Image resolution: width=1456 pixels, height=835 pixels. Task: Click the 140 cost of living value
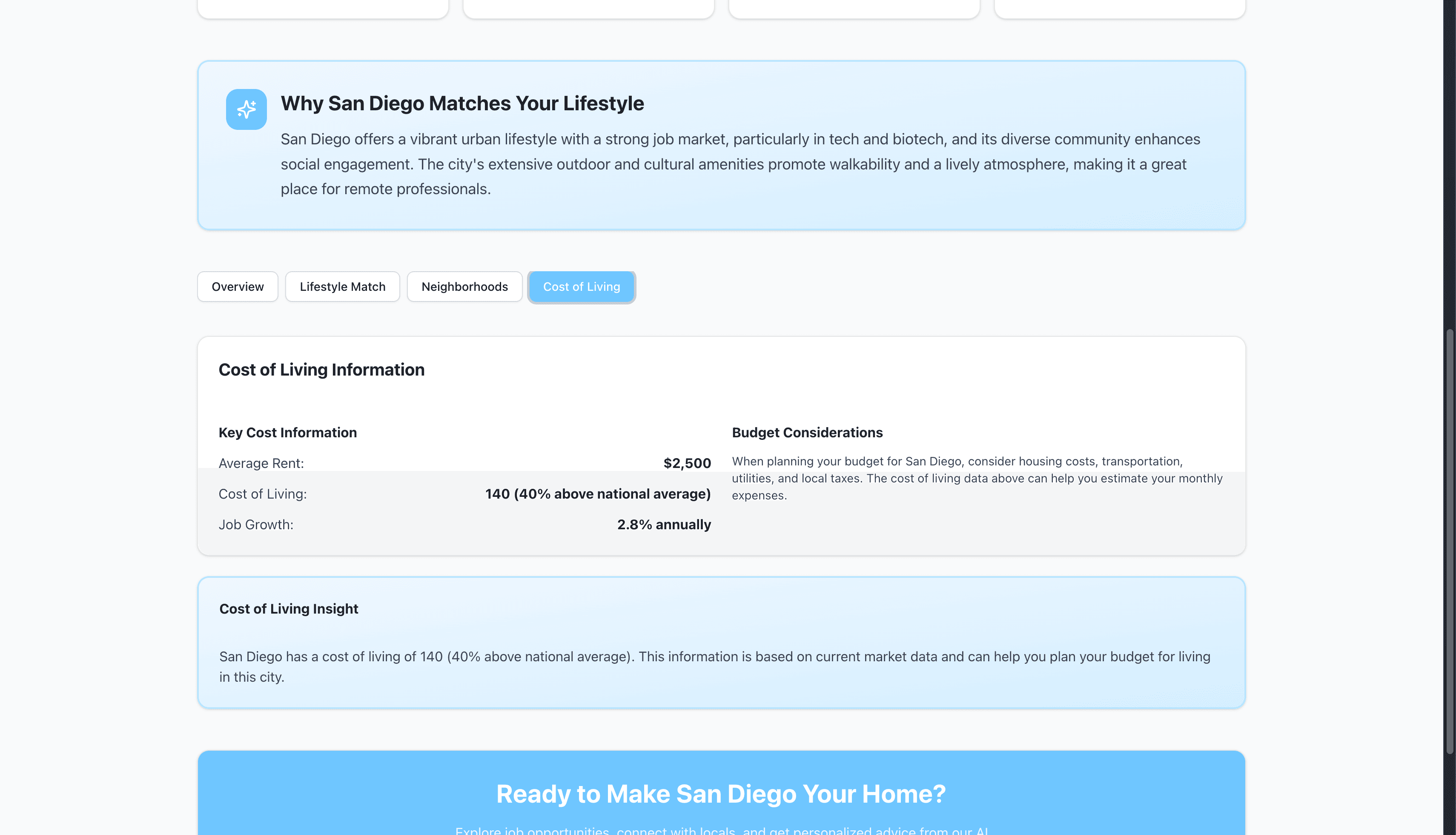597,494
